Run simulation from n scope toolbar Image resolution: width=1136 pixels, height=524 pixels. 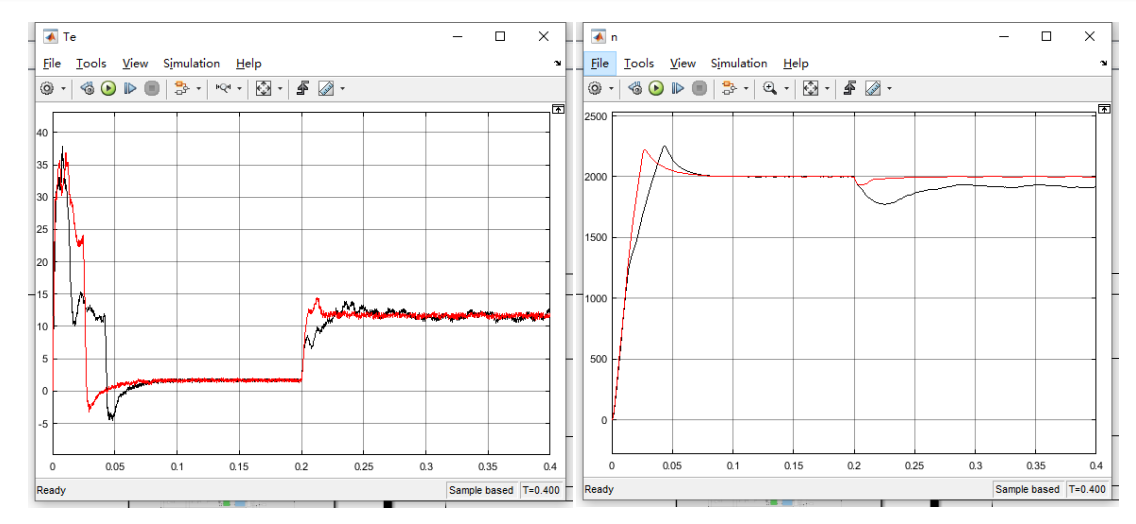click(656, 88)
